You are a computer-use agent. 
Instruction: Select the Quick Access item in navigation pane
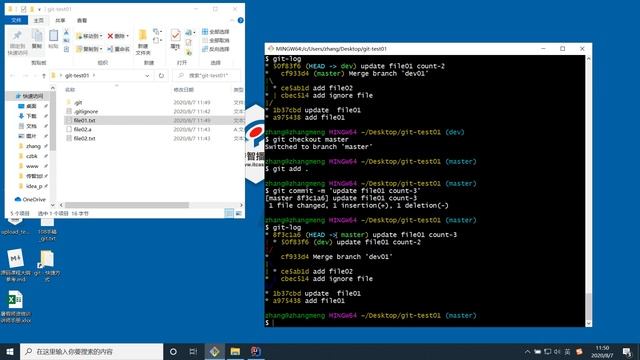click(29, 96)
